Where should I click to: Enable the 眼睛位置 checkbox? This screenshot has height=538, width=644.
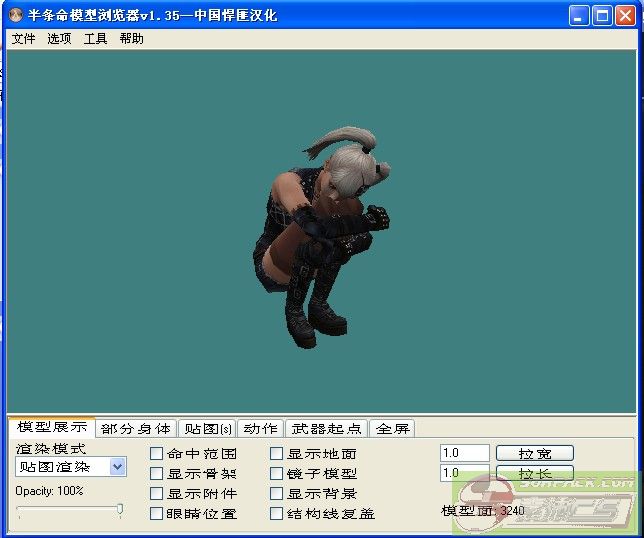pyautogui.click(x=156, y=513)
